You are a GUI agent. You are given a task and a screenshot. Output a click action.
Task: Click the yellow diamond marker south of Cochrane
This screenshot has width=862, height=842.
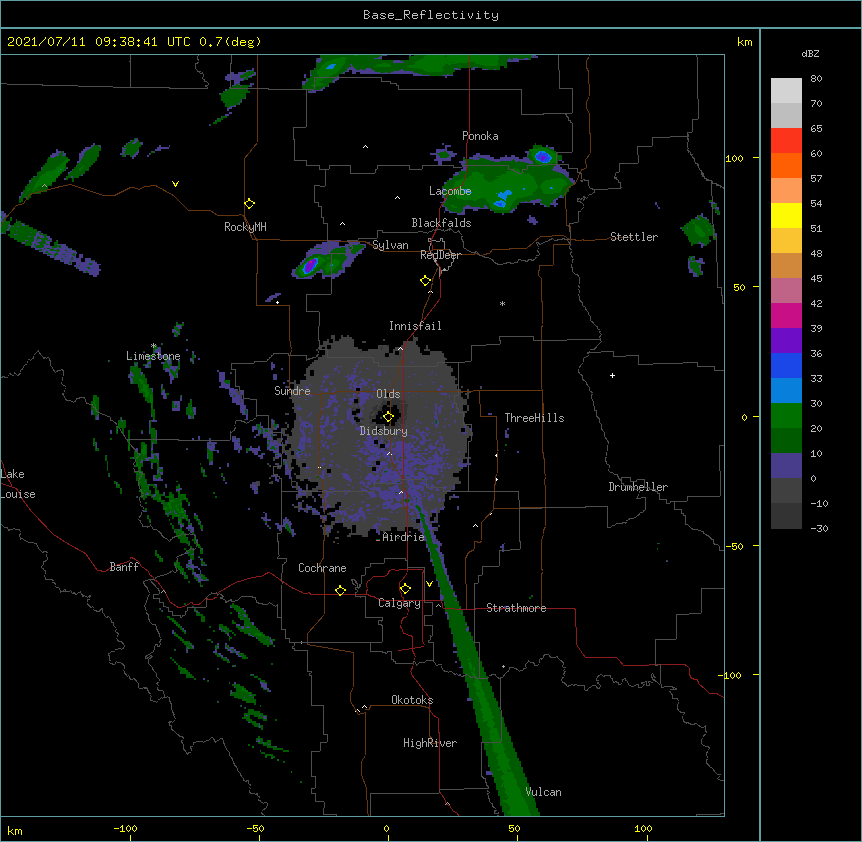[340, 590]
